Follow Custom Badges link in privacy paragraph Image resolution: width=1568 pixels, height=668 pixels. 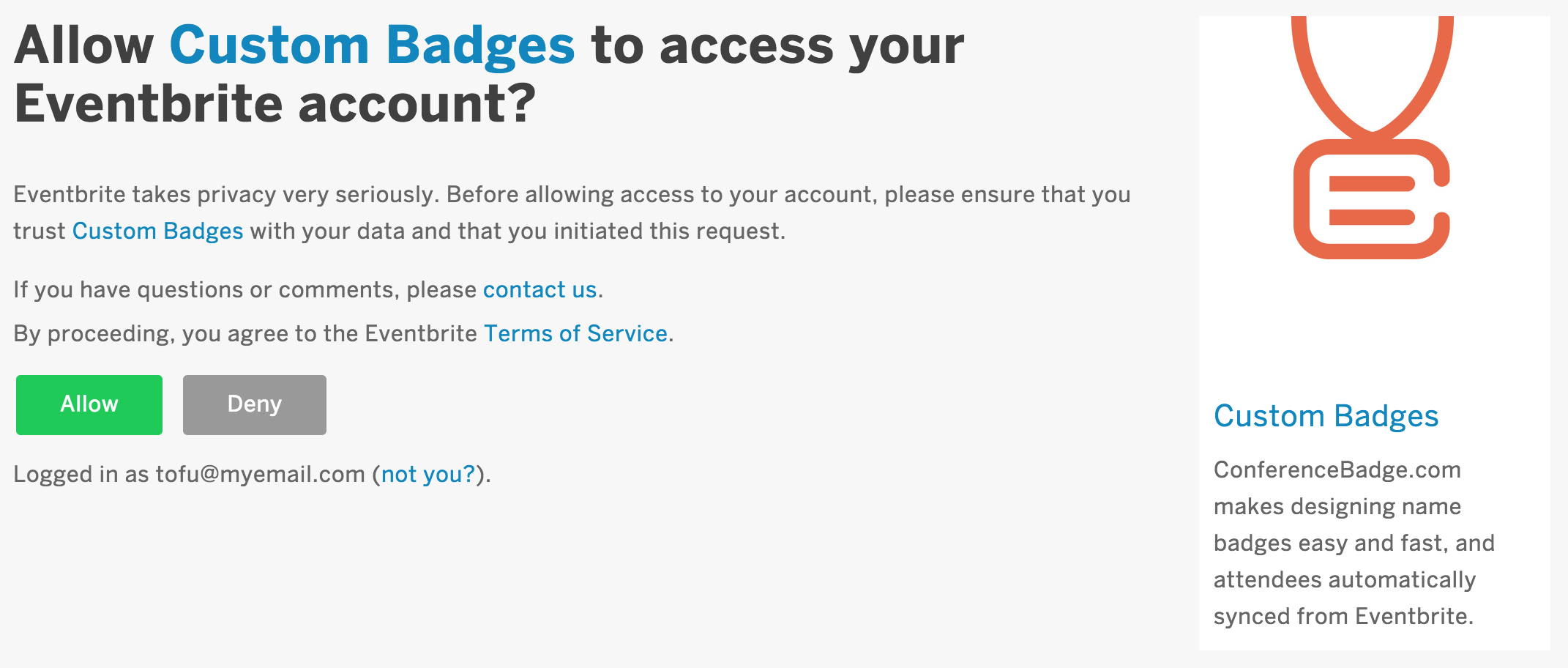coord(157,231)
